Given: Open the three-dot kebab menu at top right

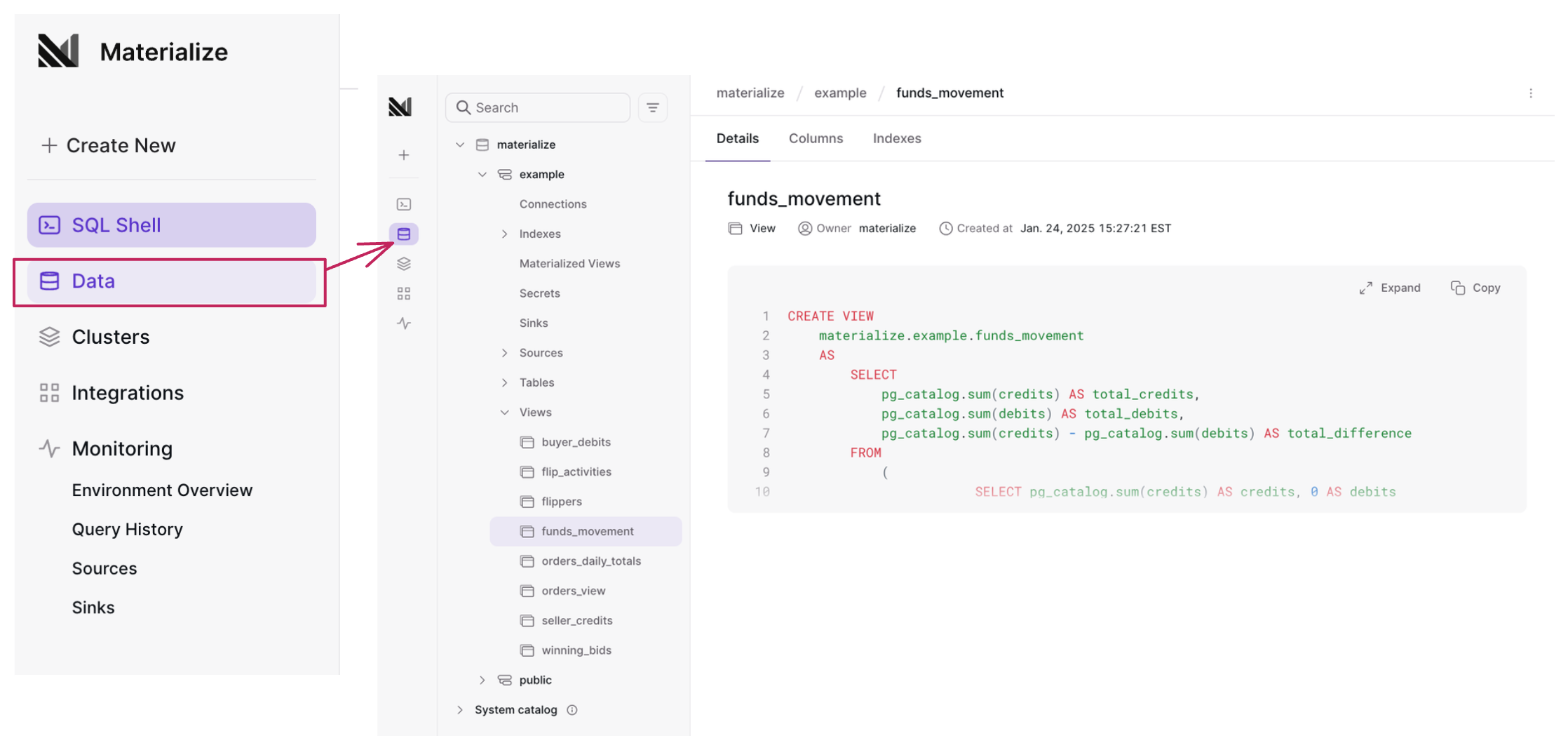Looking at the screenshot, I should (x=1531, y=93).
